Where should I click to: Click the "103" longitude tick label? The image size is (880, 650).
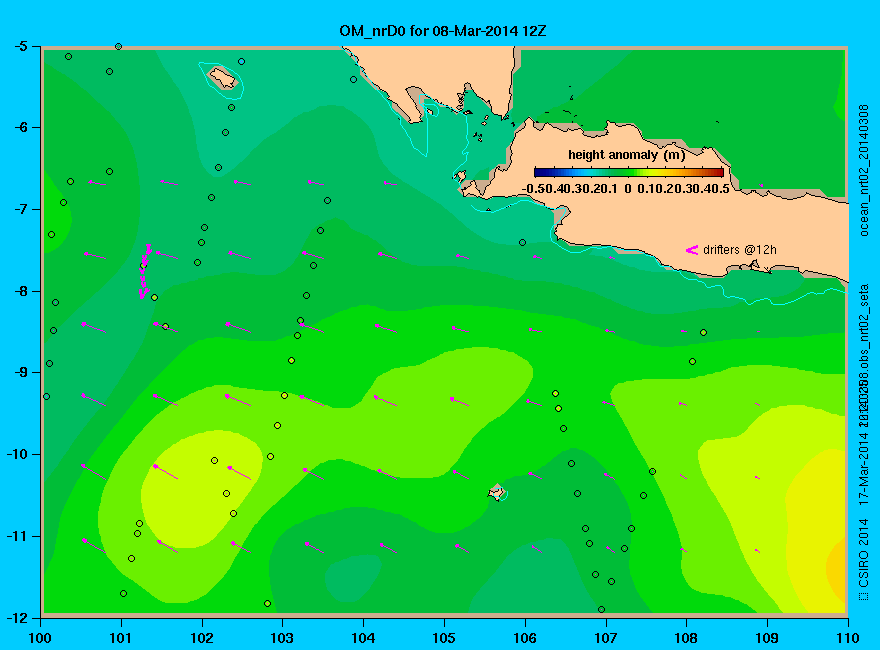pos(282,638)
